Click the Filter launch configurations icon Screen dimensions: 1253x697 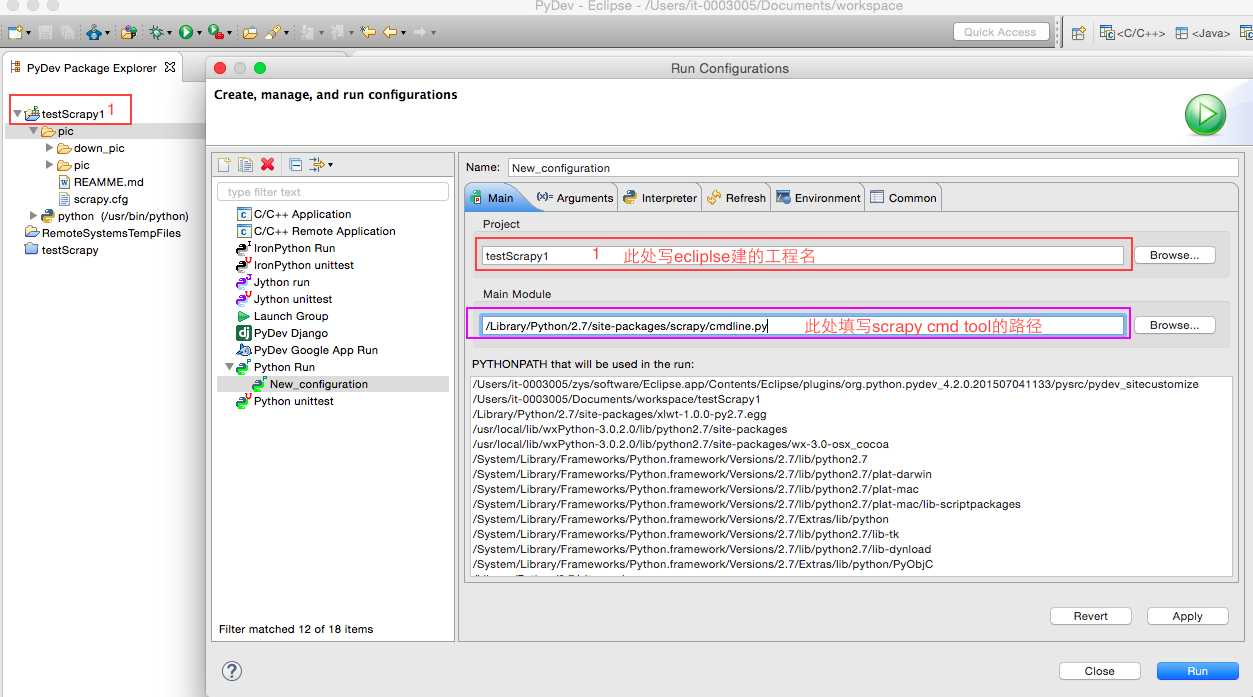tap(317, 164)
